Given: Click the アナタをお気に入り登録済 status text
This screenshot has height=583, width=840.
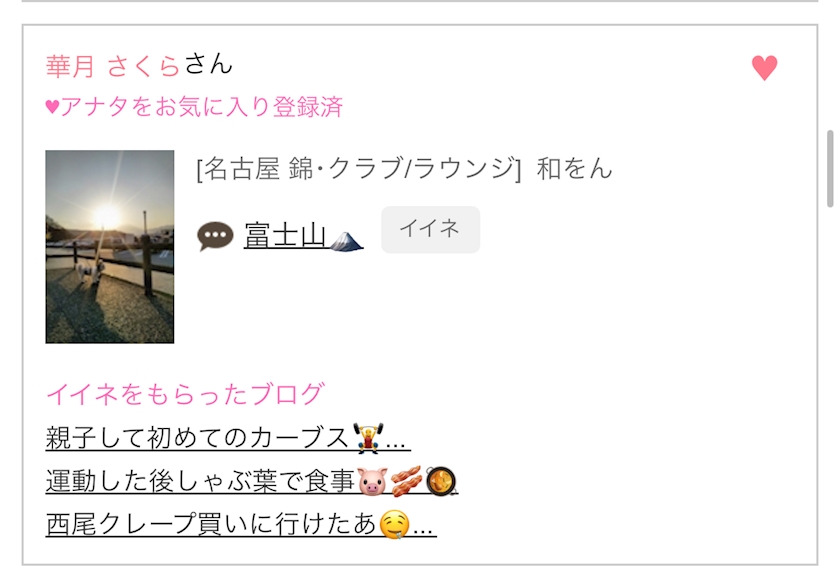Looking at the screenshot, I should [x=201, y=107].
